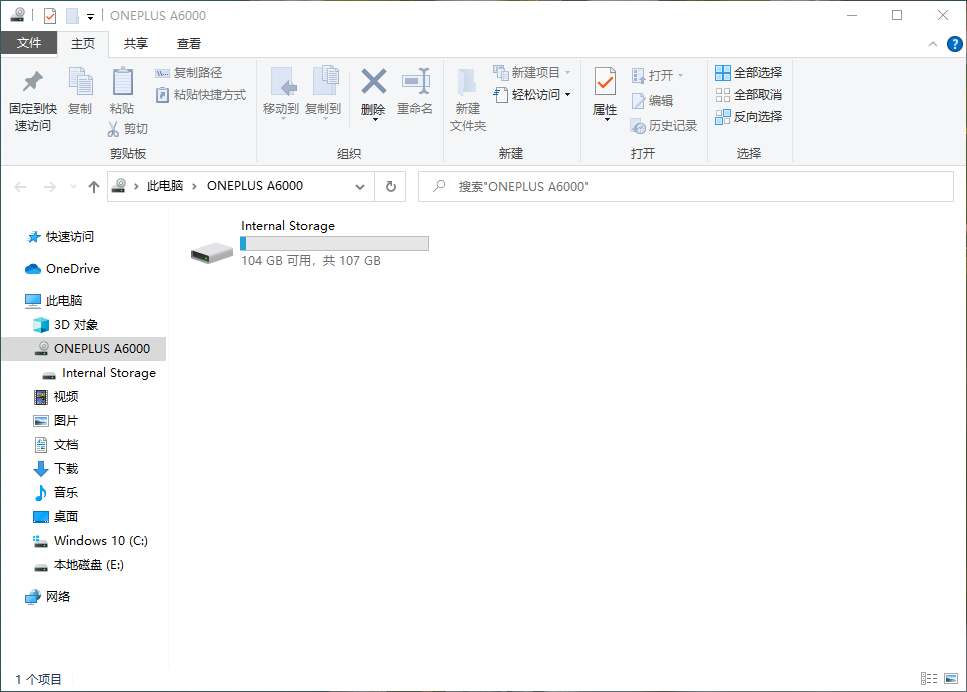Select 3D 对象 in navigation pane
This screenshot has width=967, height=692.
click(65, 325)
